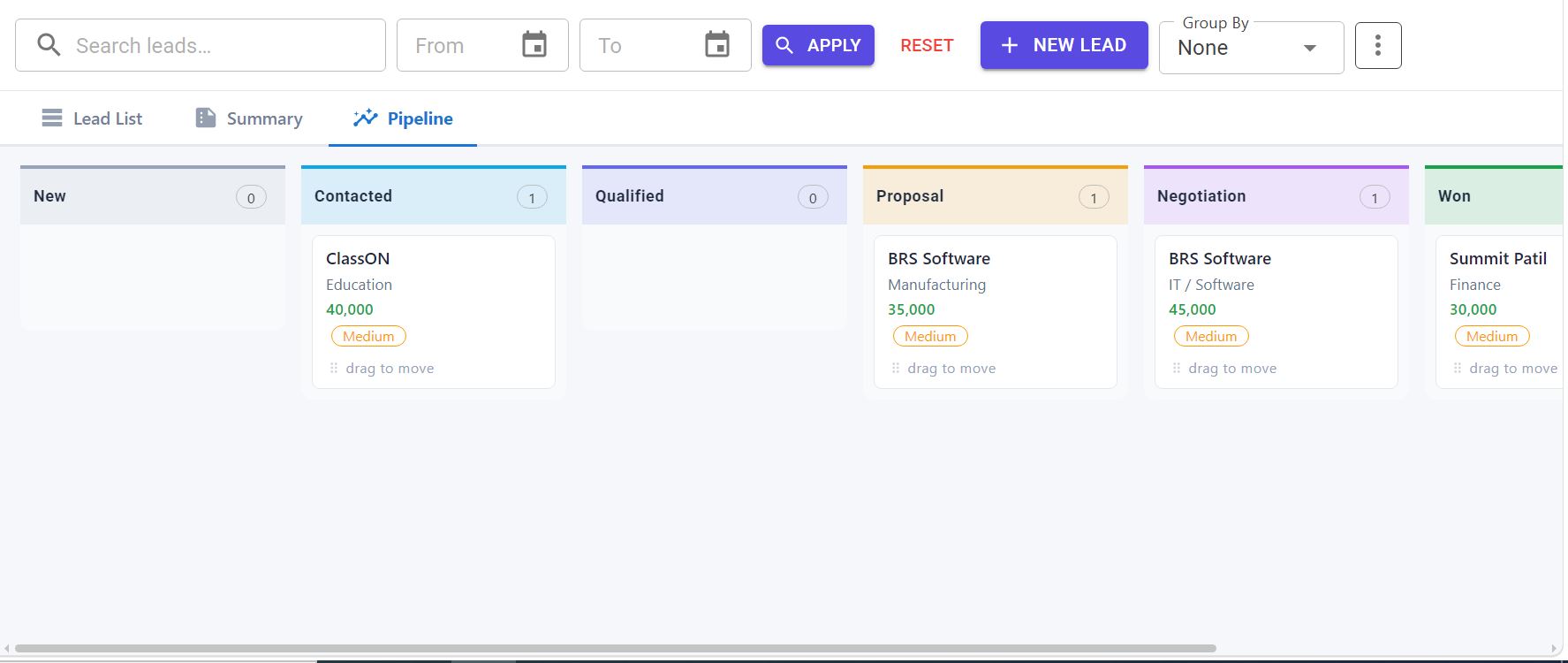Viewport: 1568px width, 663px height.
Task: Click the RESET button
Action: click(x=927, y=45)
